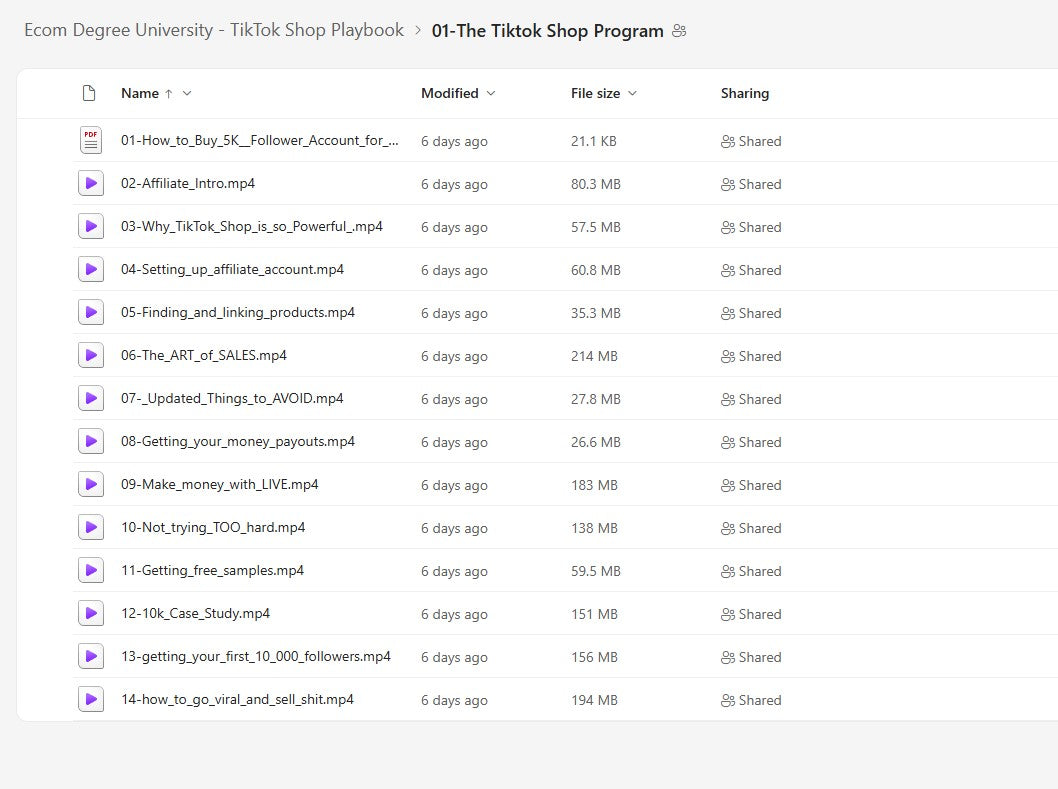
Task: Click the video icon for 12-10k_Case_Study.mp4
Action: tap(90, 613)
